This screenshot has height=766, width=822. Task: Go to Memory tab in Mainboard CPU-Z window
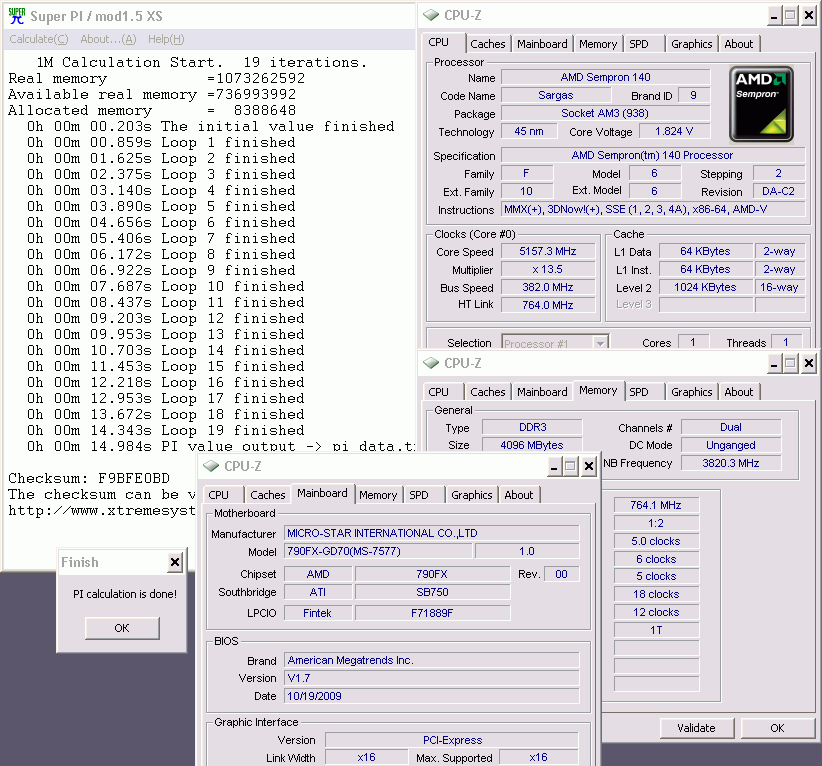pyautogui.click(x=378, y=495)
